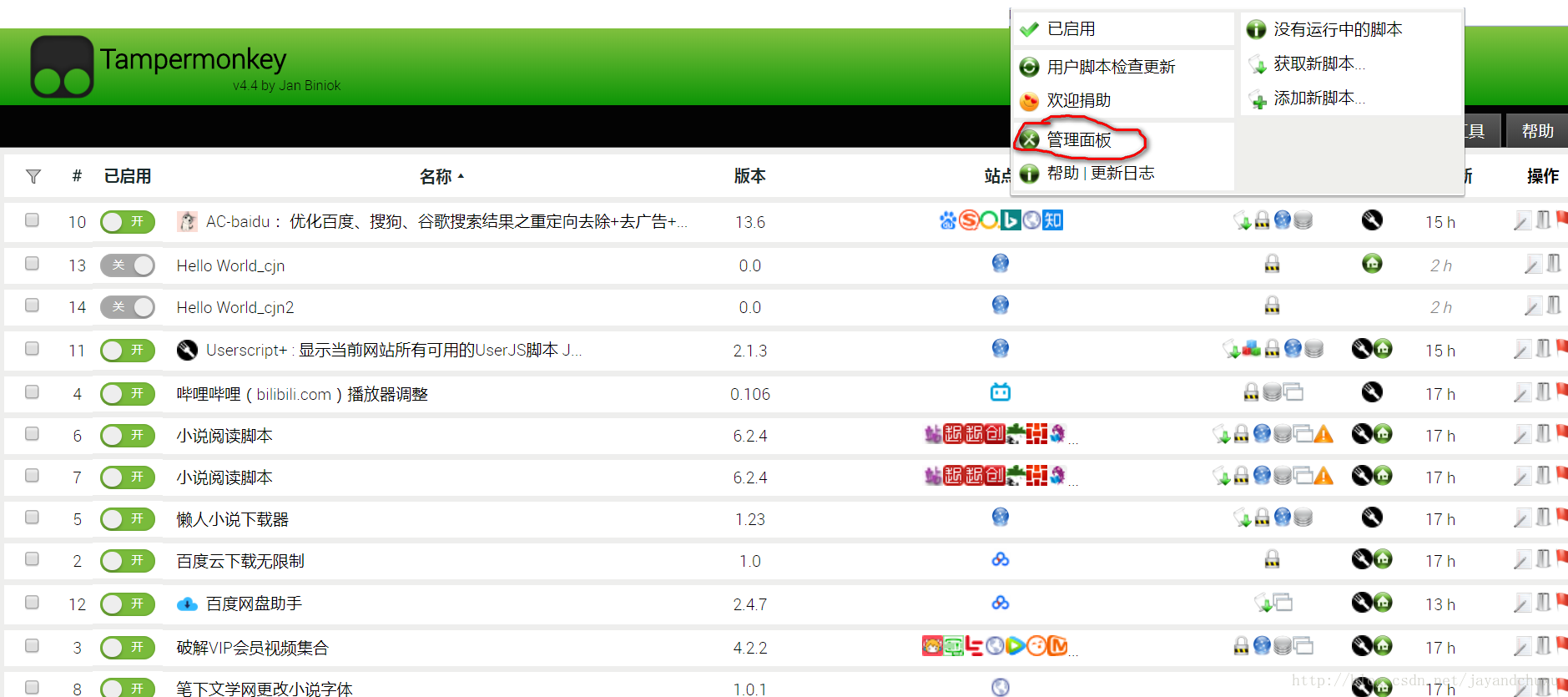The height and width of the screenshot is (697, 1568).
Task: Click the v4.4 by Jan Biniok text
Action: point(286,85)
